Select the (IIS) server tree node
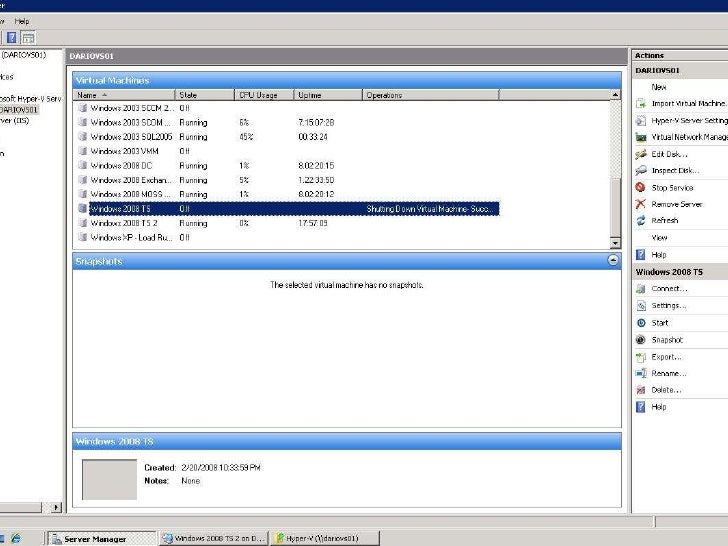 15,120
